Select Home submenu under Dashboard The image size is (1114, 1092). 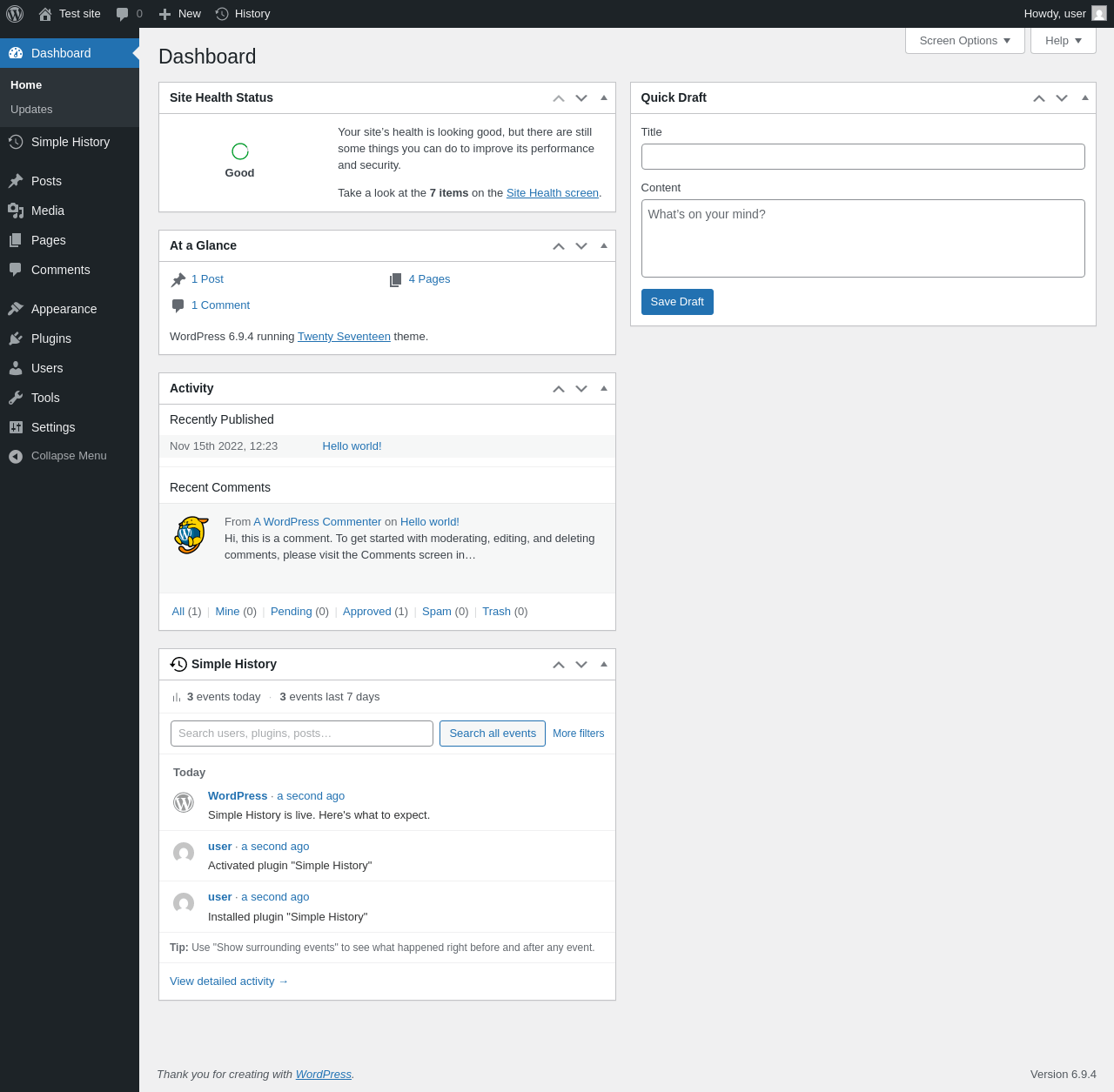[26, 84]
